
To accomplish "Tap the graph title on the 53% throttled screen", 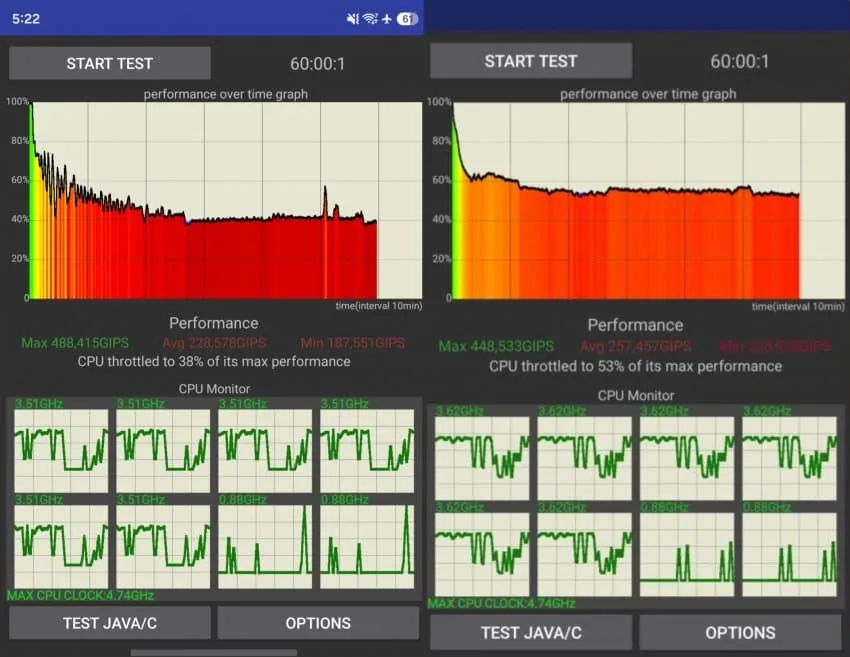I will click(648, 94).
